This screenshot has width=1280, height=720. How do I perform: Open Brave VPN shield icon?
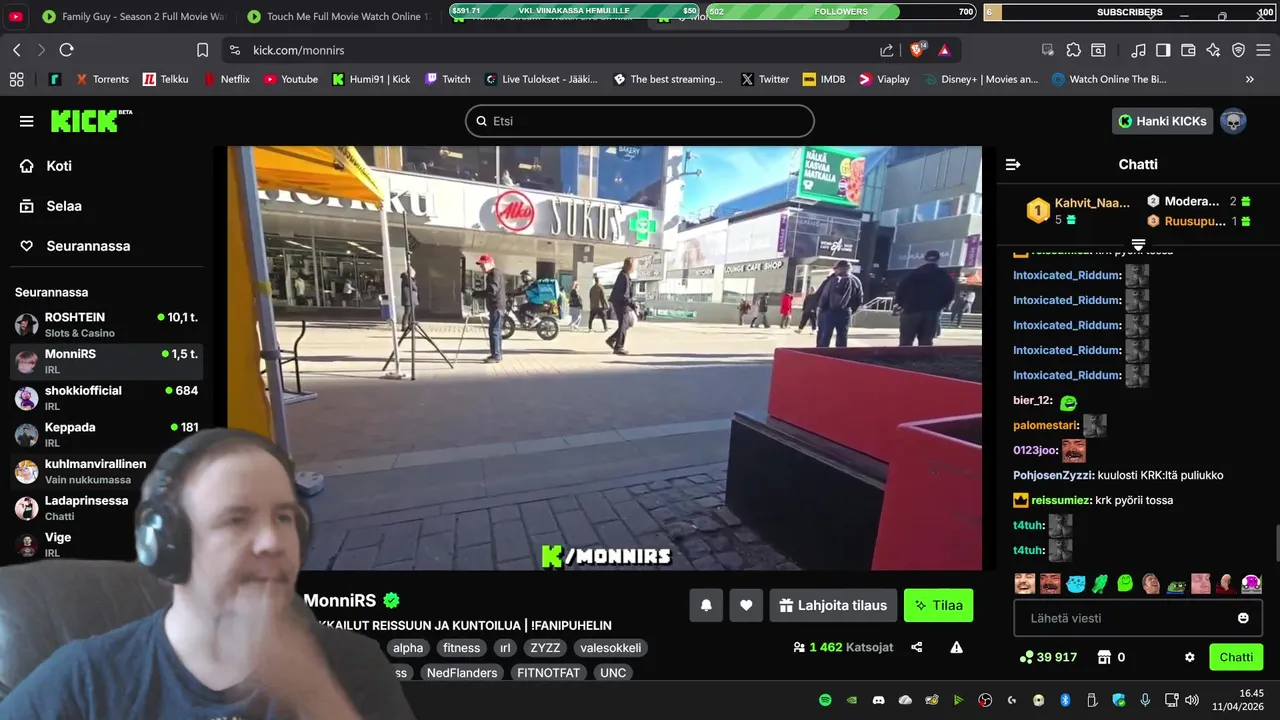tap(1238, 50)
